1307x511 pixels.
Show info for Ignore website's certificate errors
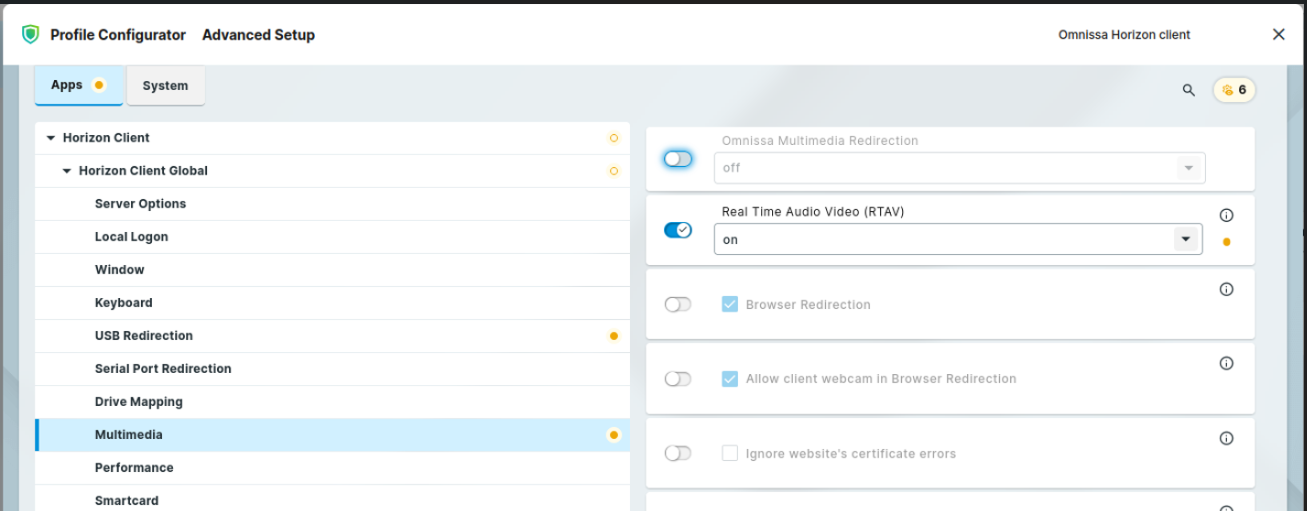(1226, 438)
